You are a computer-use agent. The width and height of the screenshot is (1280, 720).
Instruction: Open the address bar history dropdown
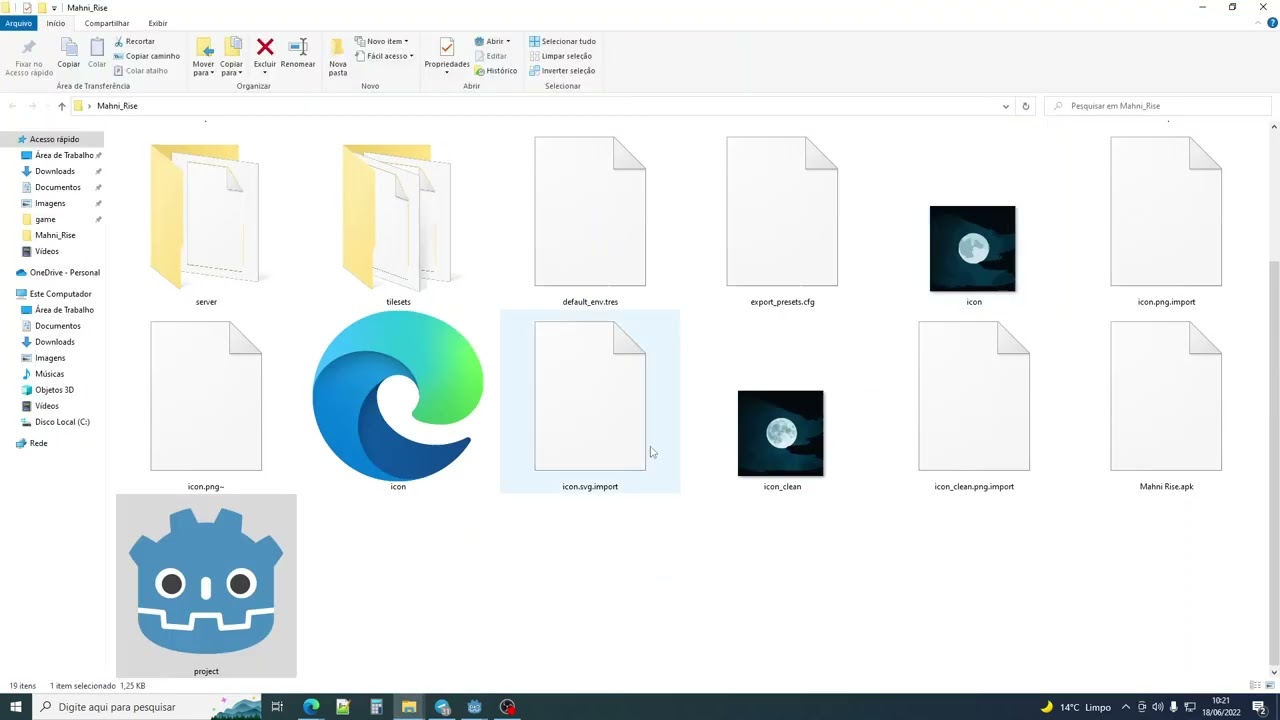coord(1005,106)
